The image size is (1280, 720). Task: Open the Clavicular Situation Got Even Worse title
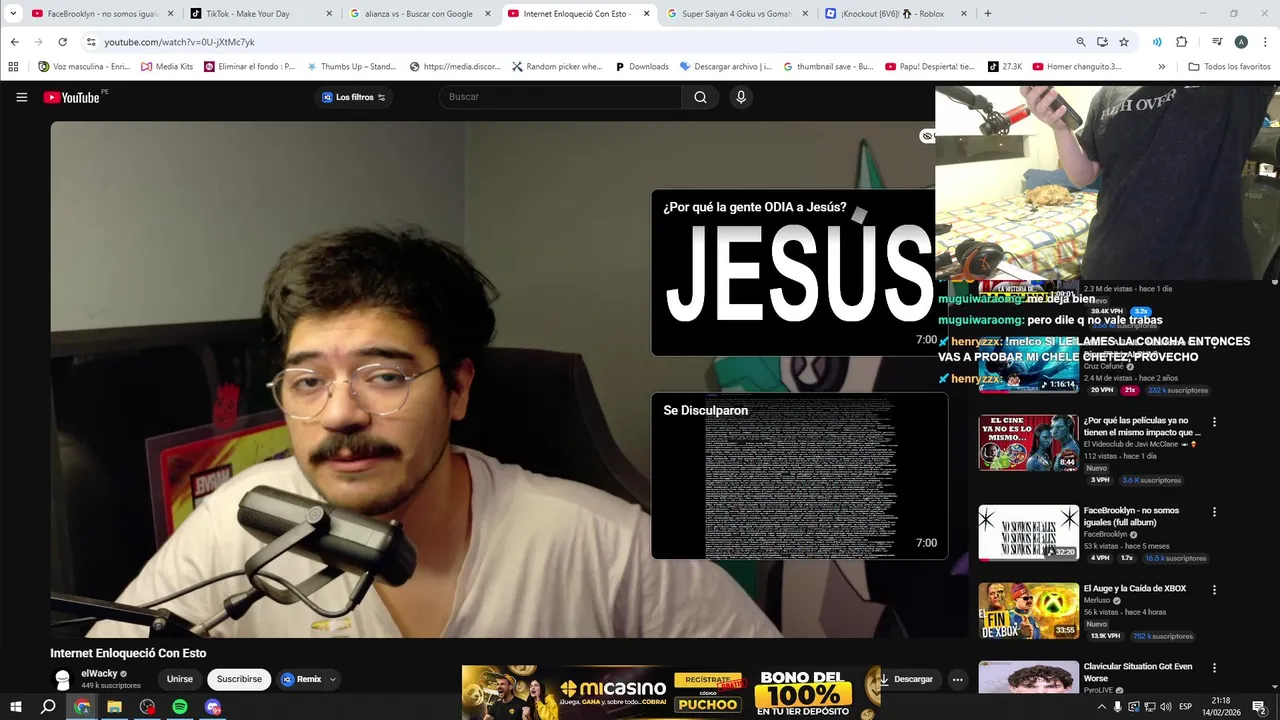tap(1138, 672)
